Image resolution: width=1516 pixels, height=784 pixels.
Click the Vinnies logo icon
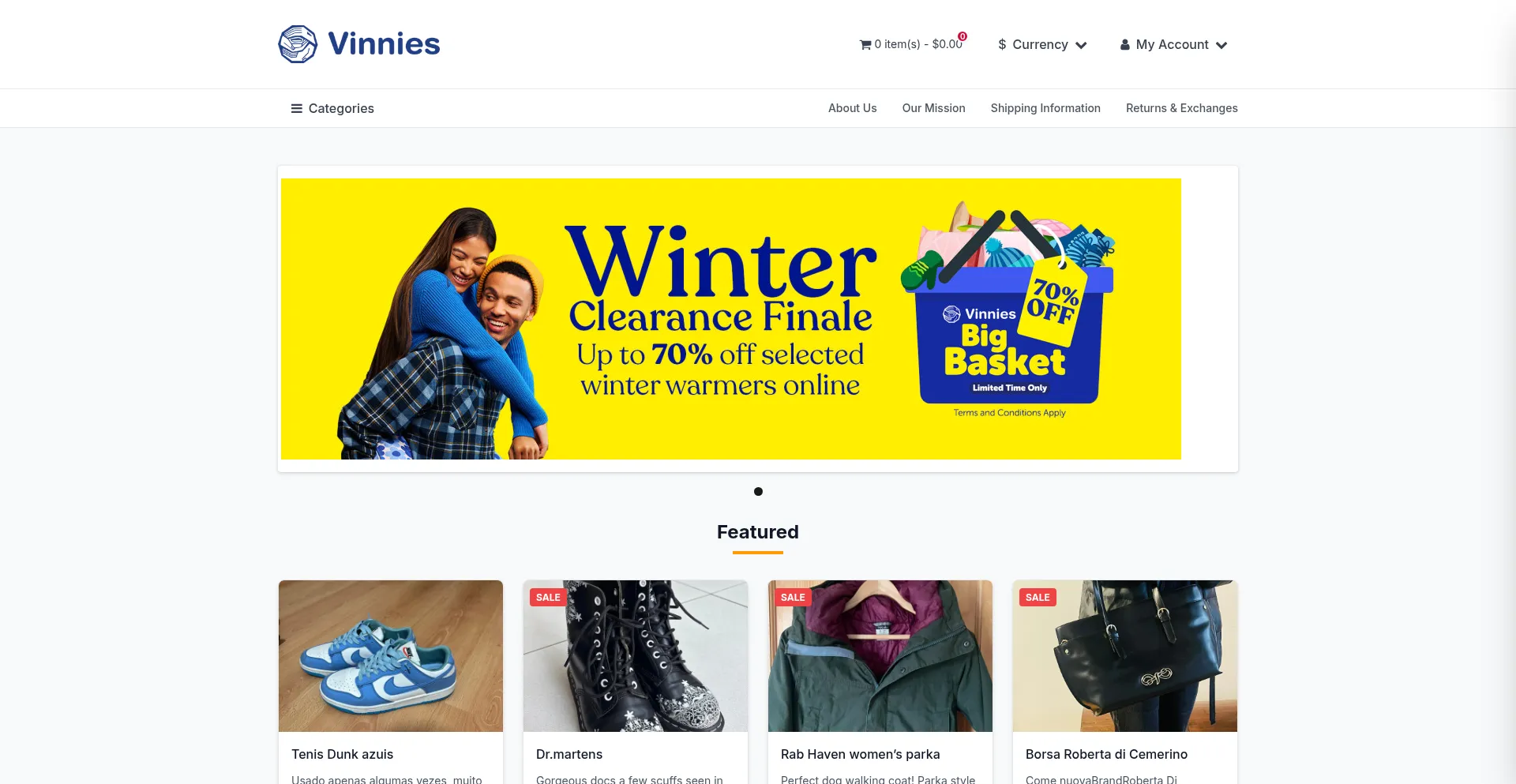[298, 44]
